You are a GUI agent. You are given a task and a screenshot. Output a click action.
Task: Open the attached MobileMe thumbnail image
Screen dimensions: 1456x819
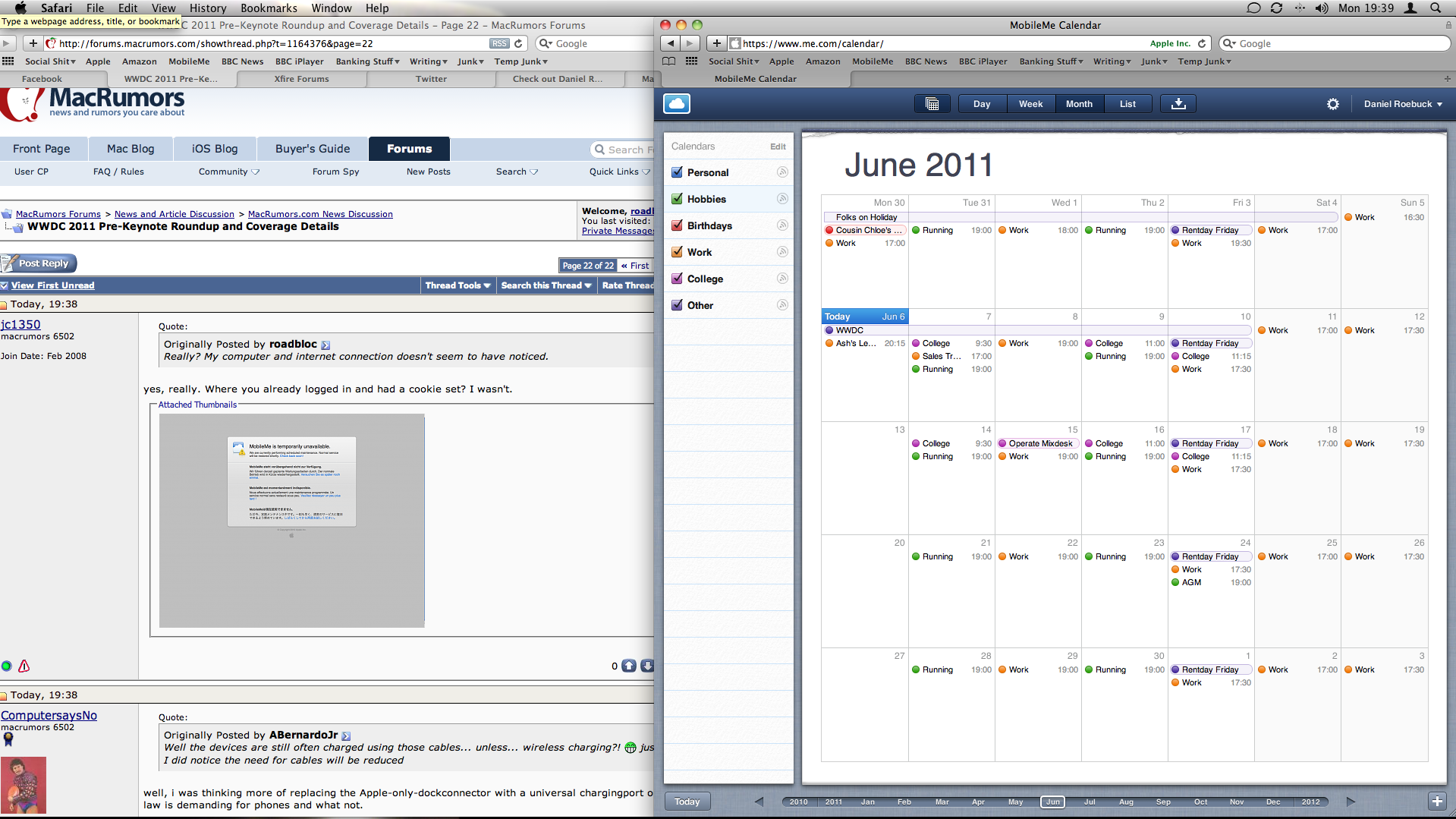[292, 521]
